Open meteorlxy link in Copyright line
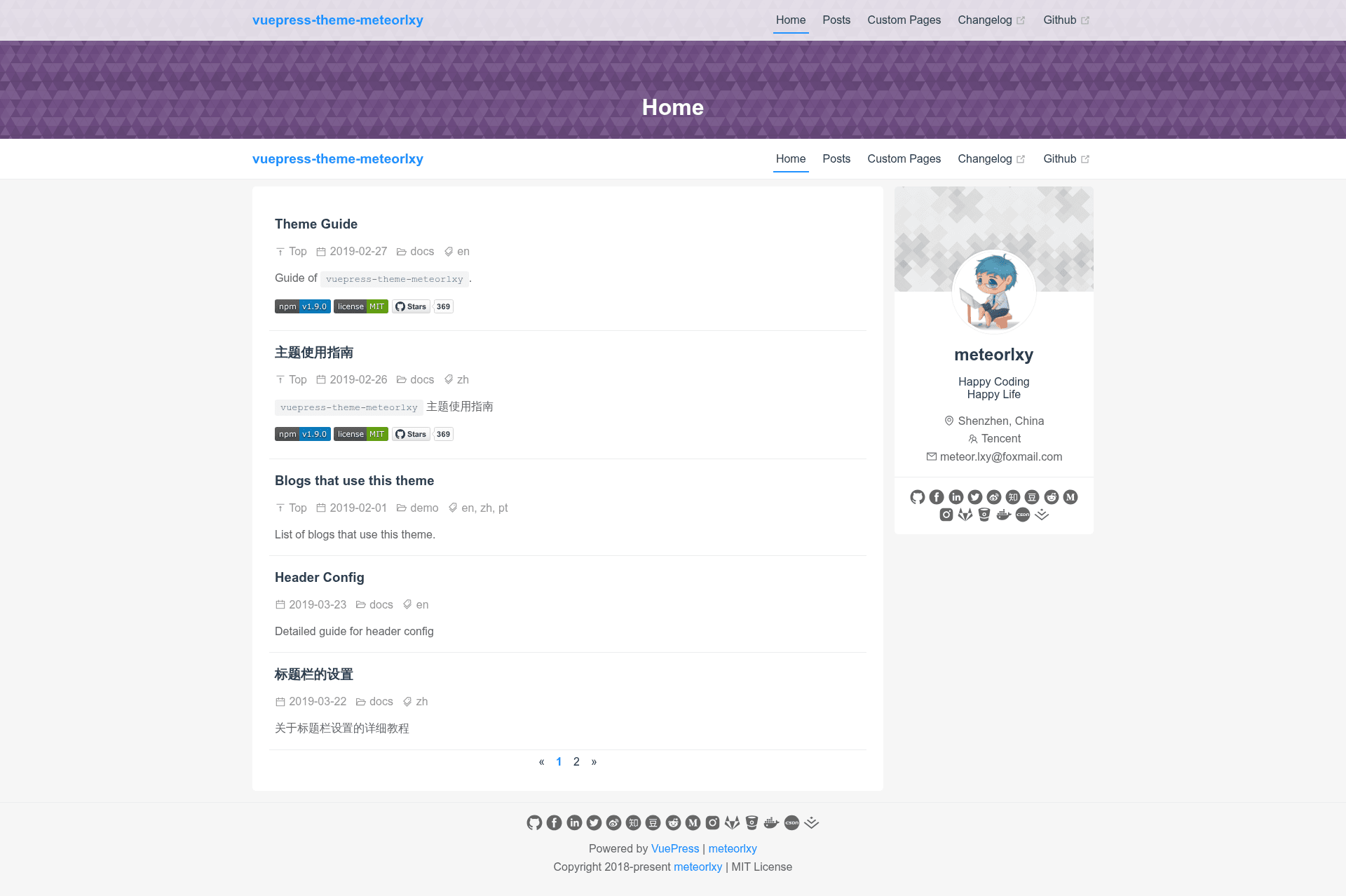This screenshot has height=896, width=1346. coord(698,867)
